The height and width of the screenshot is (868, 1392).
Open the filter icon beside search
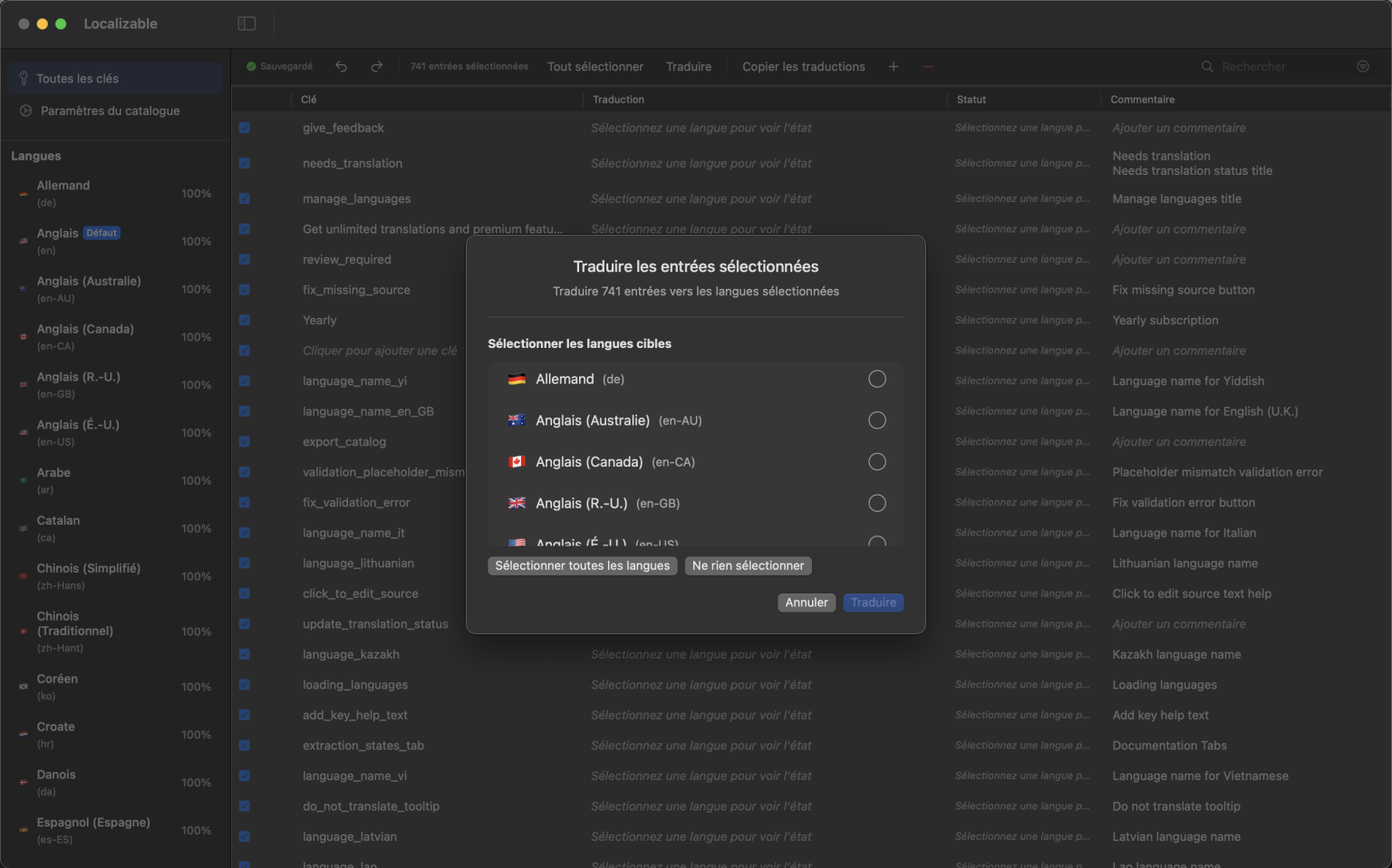pyautogui.click(x=1363, y=66)
